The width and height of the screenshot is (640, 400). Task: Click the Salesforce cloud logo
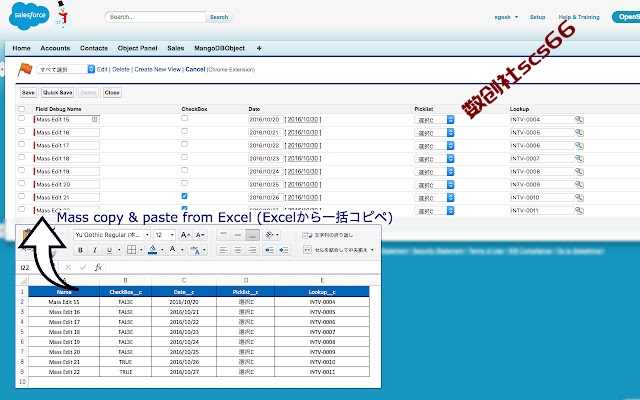[29, 16]
